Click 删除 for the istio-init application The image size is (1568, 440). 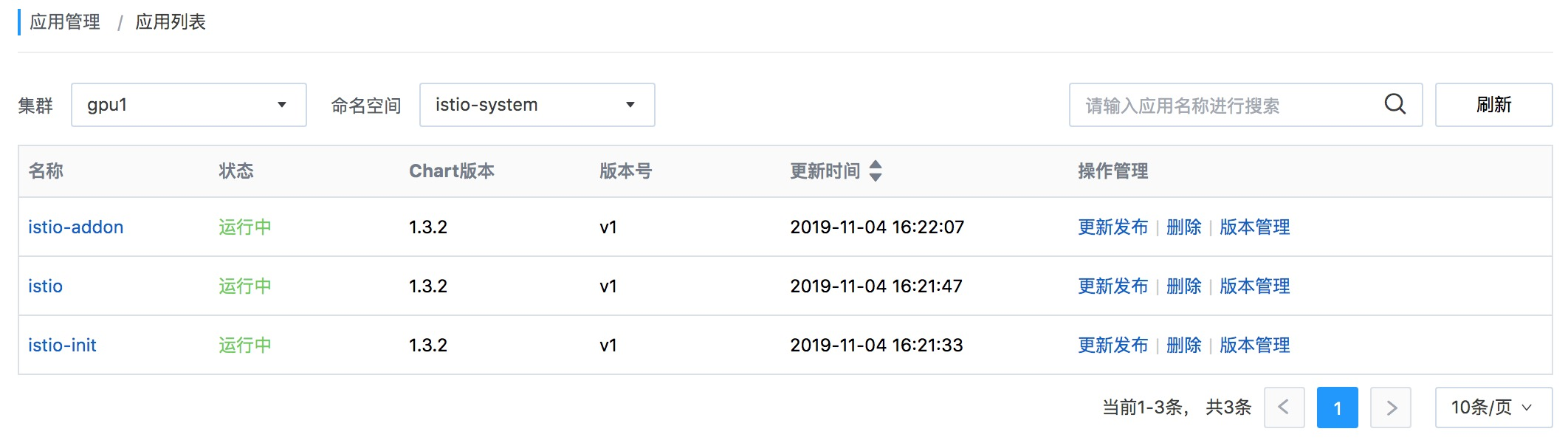click(1183, 345)
